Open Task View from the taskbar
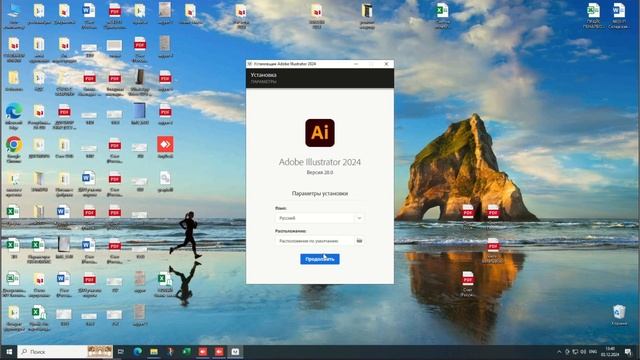The image size is (640, 360). click(x=121, y=351)
